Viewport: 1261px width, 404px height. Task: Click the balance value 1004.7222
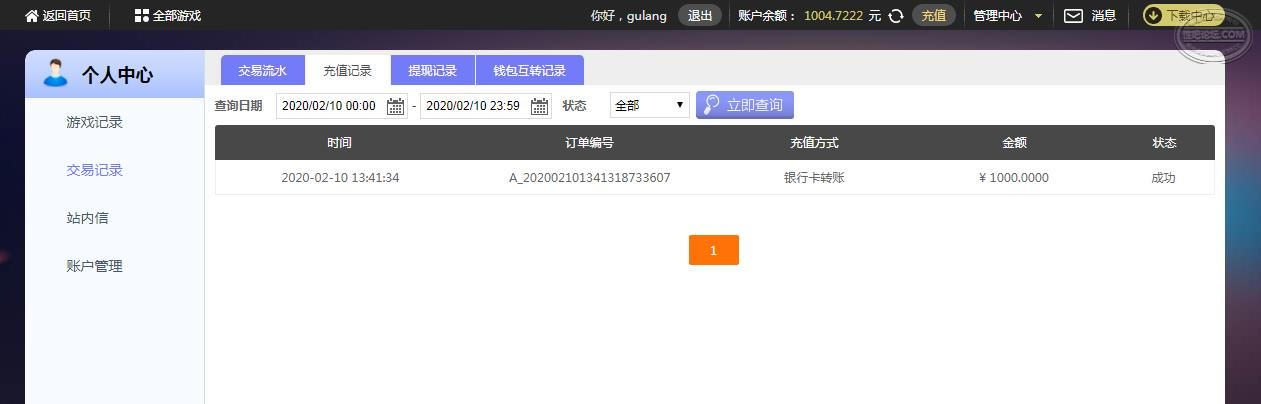pos(834,16)
